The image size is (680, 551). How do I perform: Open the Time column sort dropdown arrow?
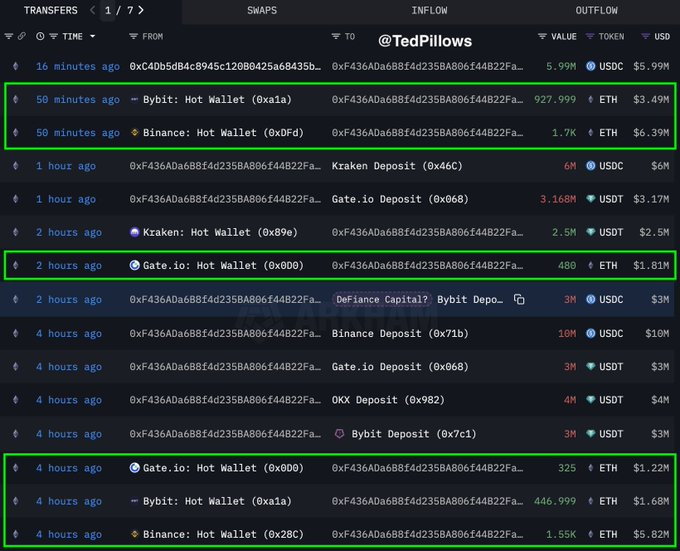[92, 36]
